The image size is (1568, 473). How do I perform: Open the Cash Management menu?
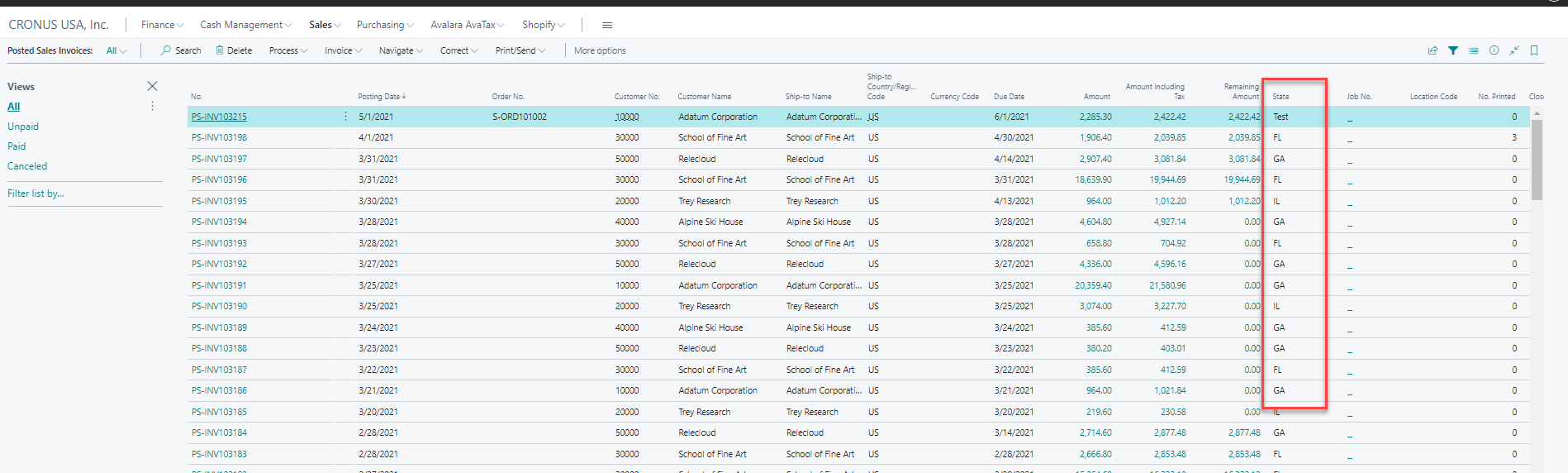(x=245, y=25)
